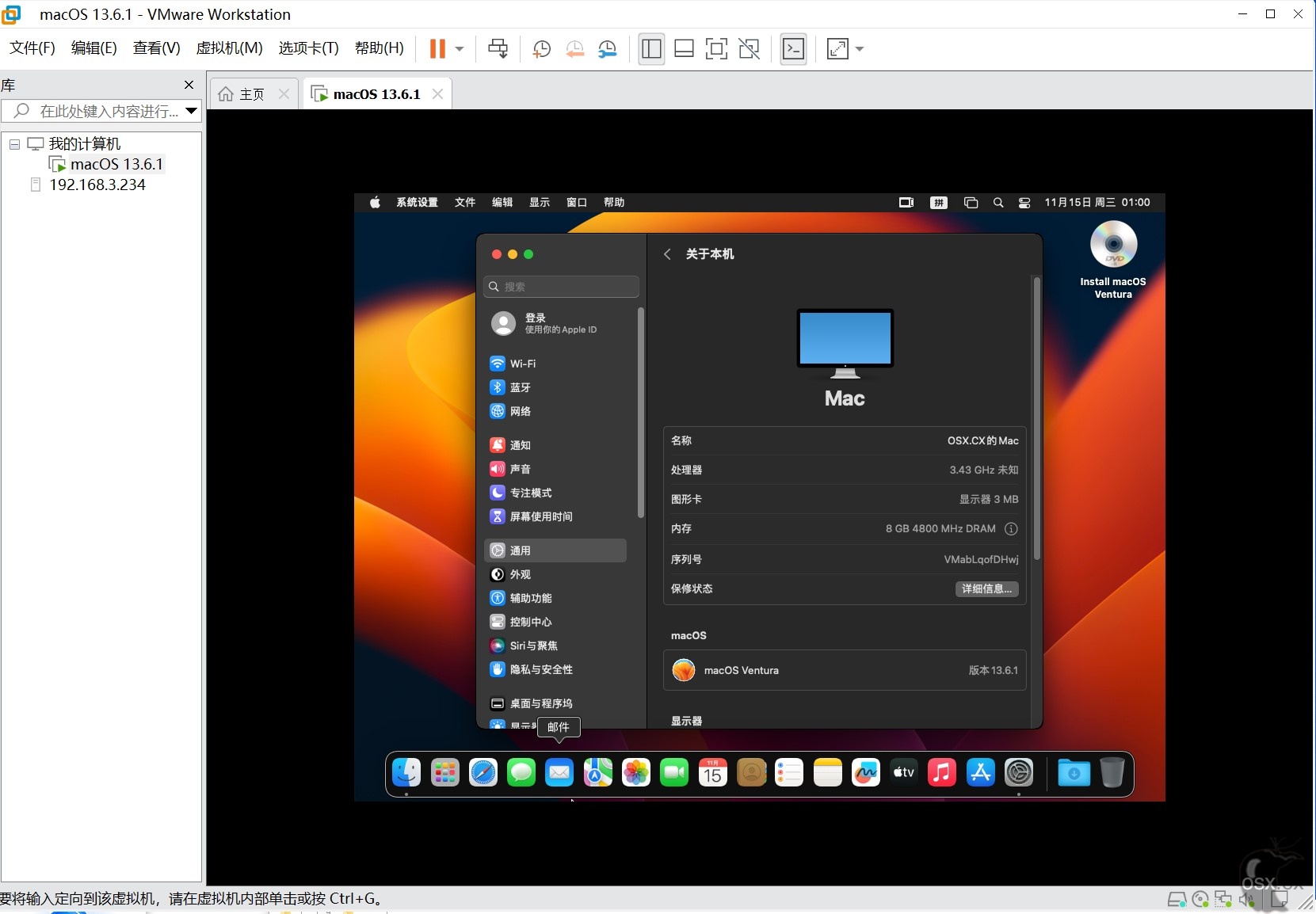Open the 系统设置 menu in macOS menu bar
The height and width of the screenshot is (914, 1316).
(417, 203)
